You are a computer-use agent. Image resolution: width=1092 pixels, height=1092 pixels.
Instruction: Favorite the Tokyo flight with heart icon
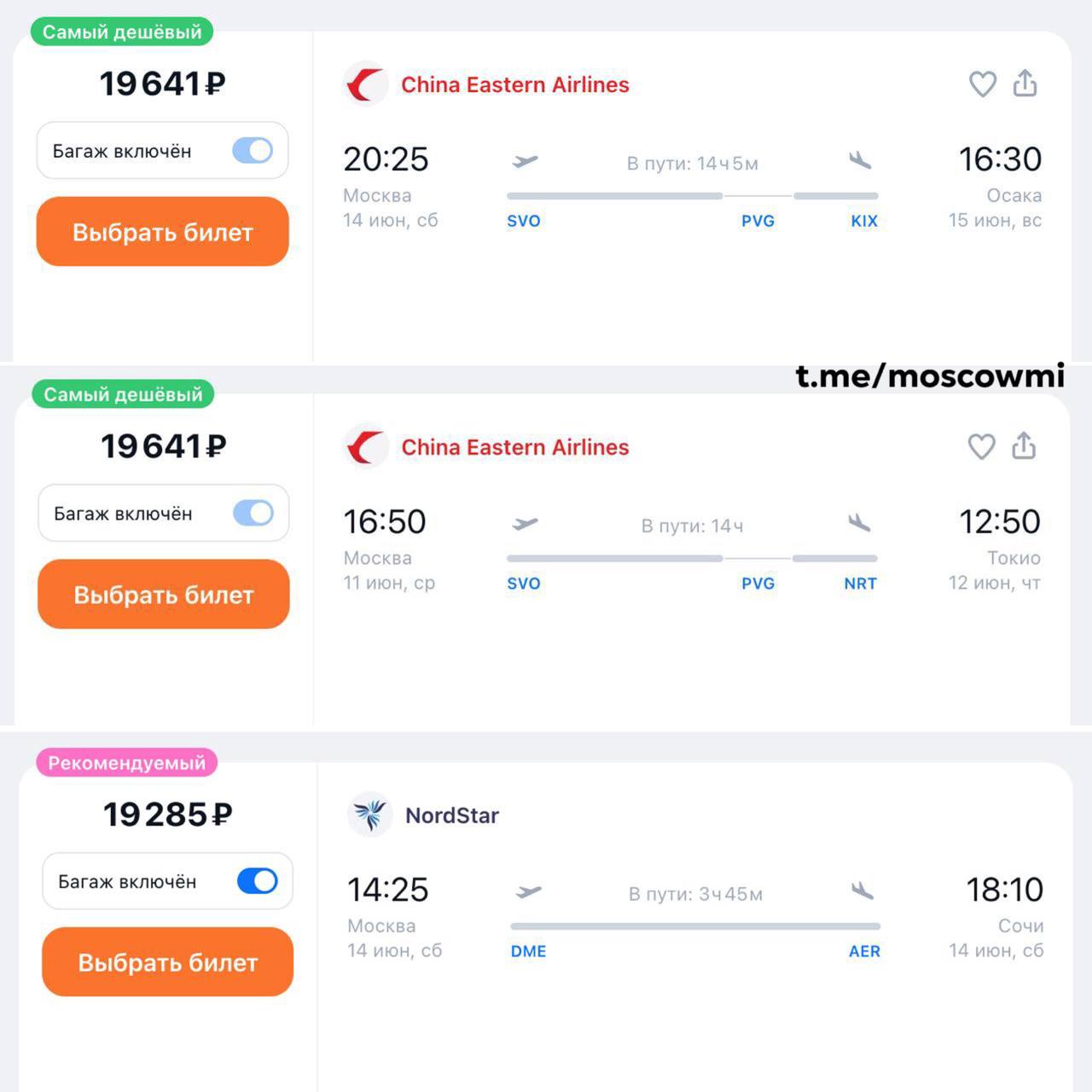pyautogui.click(x=982, y=446)
